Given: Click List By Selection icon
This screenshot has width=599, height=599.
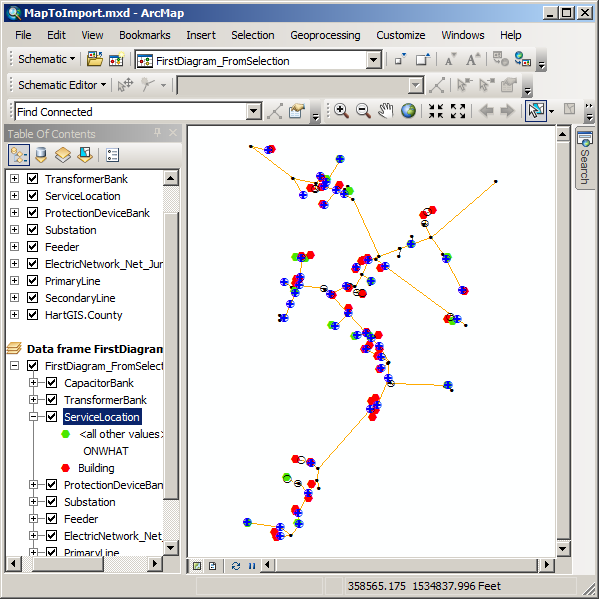Looking at the screenshot, I should [x=85, y=155].
